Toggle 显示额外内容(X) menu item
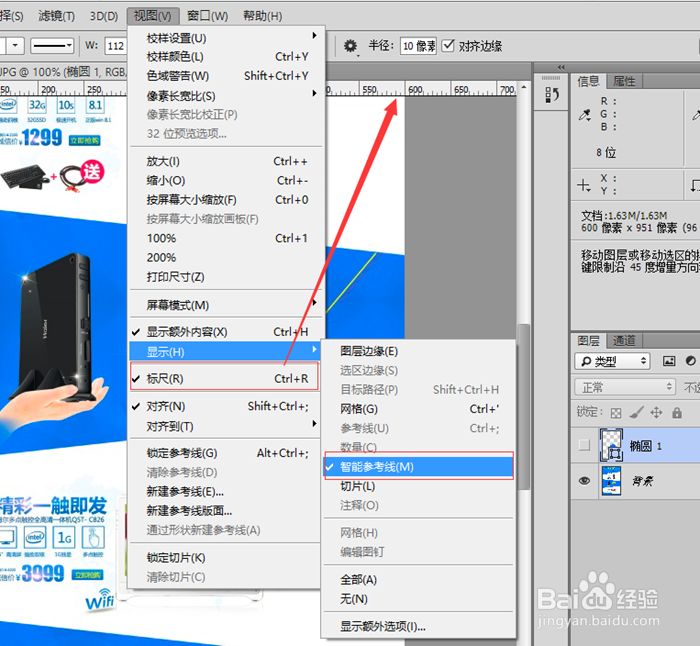Screen dimensions: 700x646 coord(224,332)
